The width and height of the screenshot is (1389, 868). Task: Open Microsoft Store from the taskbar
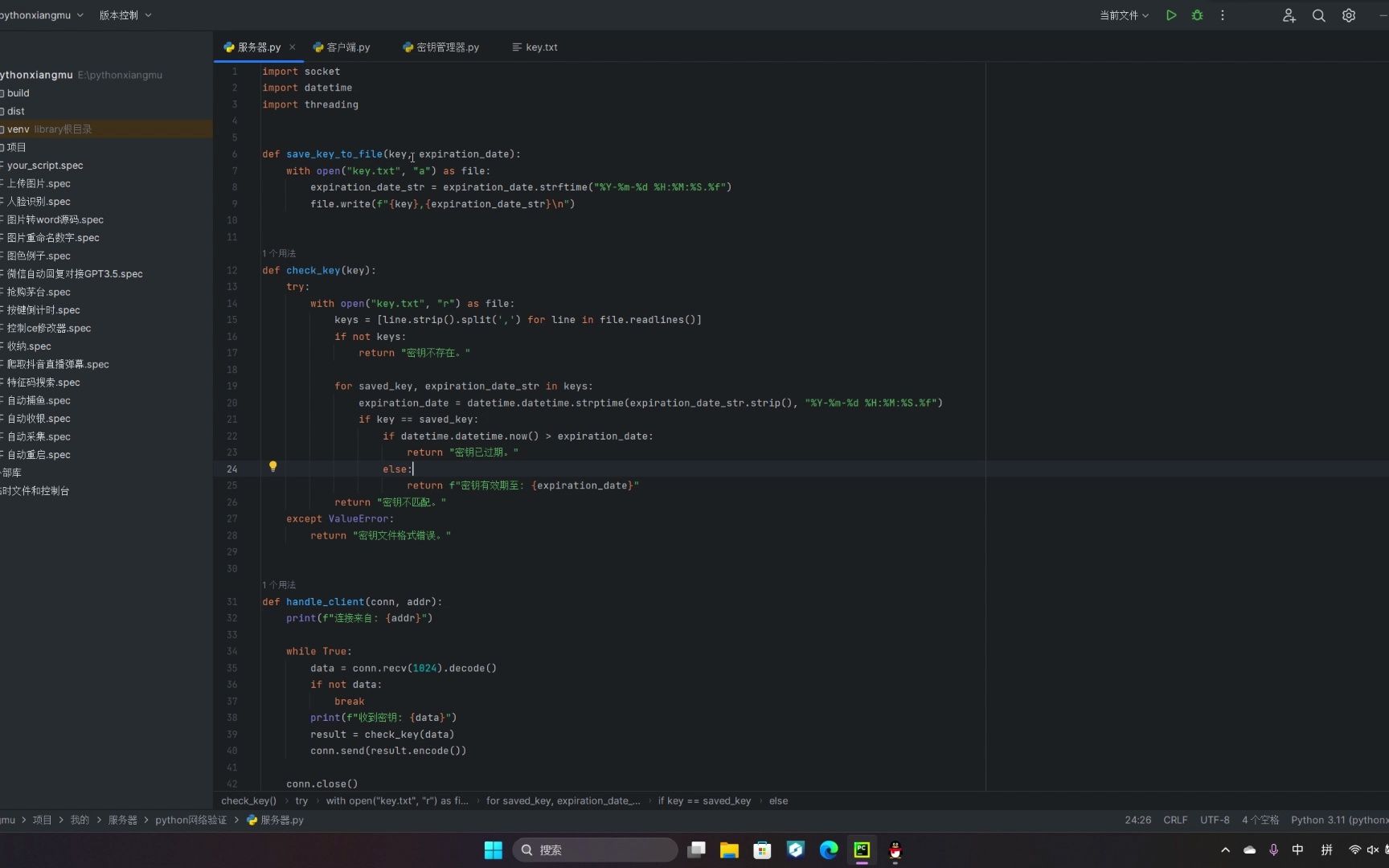(762, 850)
